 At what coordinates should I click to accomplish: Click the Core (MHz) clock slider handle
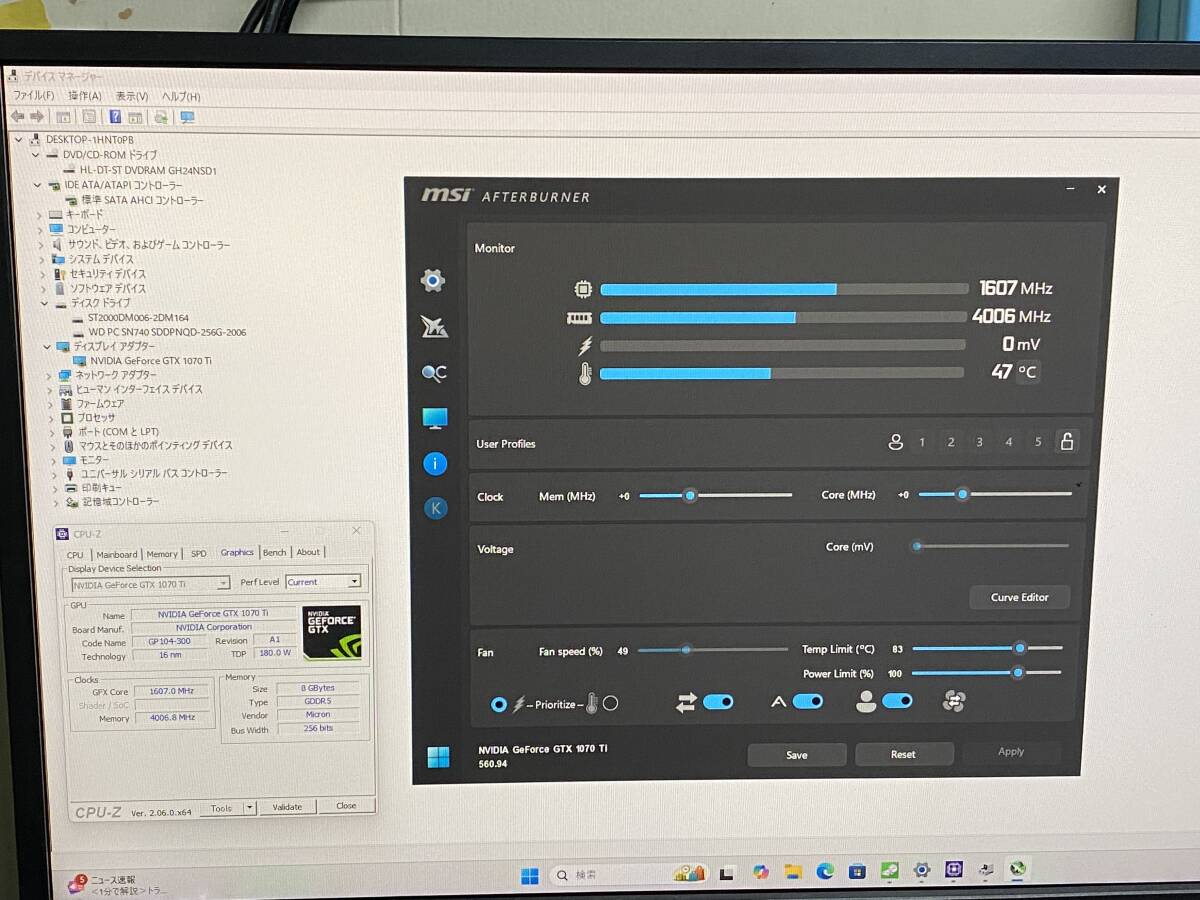(x=962, y=493)
